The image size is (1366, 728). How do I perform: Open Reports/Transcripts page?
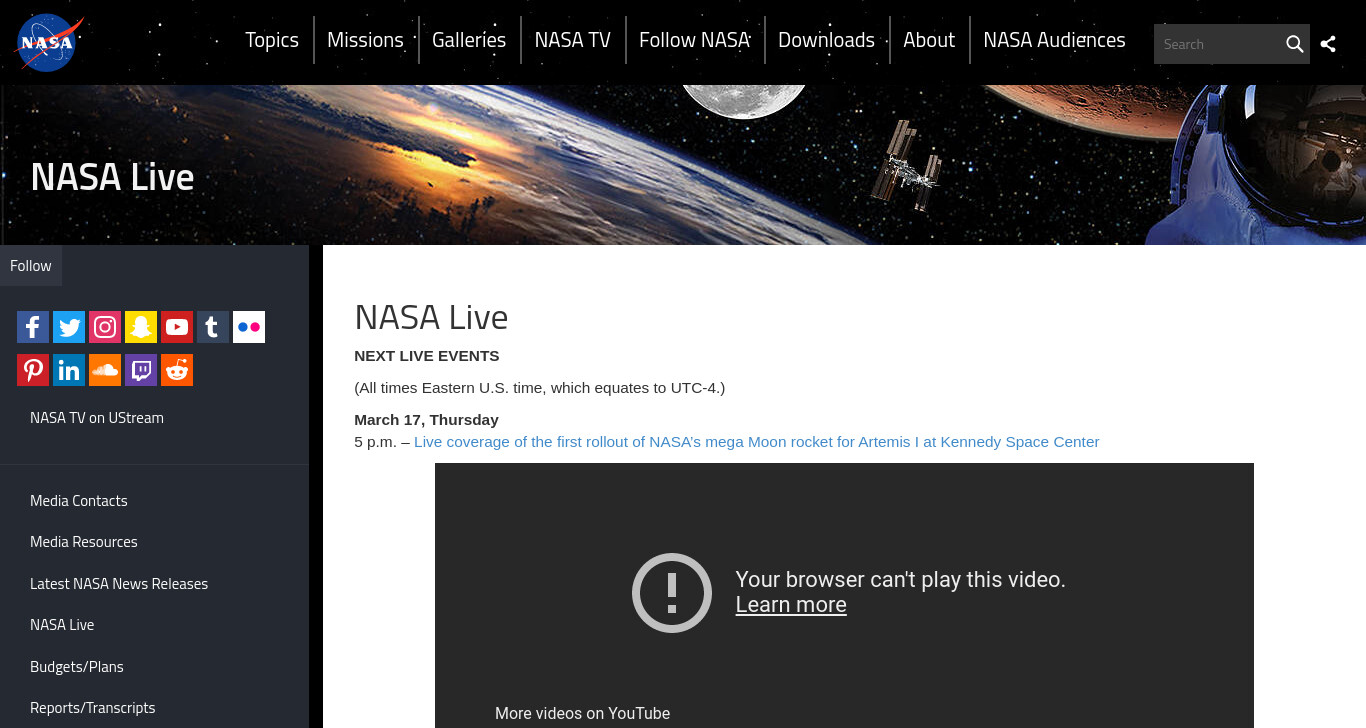click(93, 708)
